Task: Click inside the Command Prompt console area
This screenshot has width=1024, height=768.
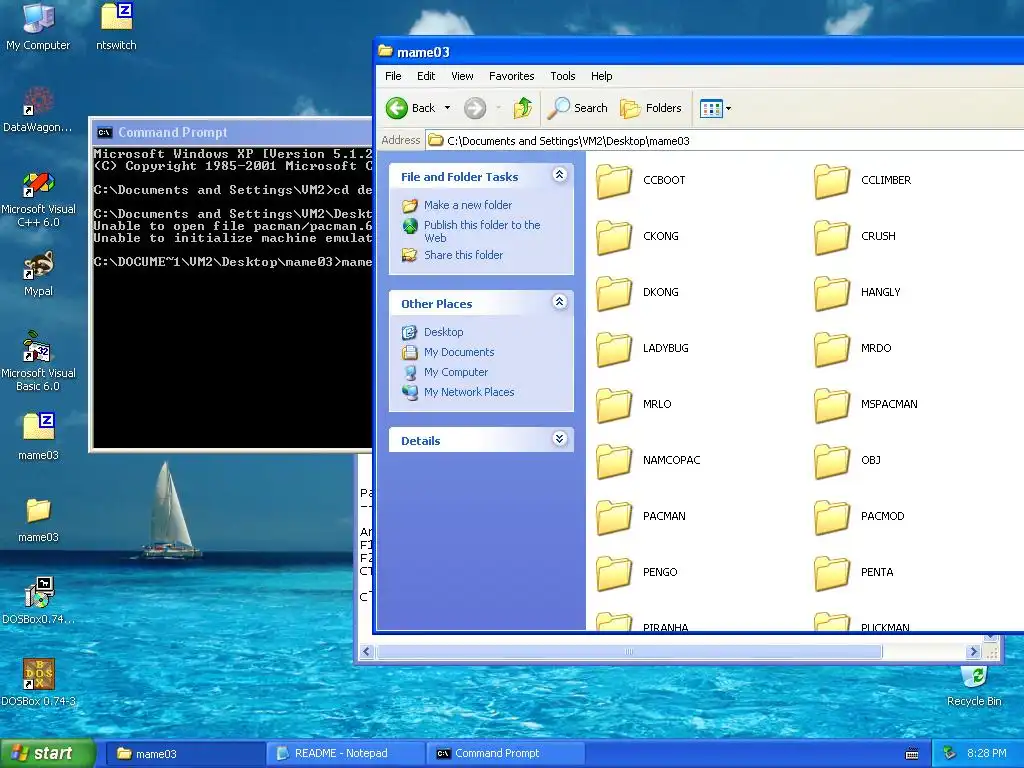Action: point(232,297)
